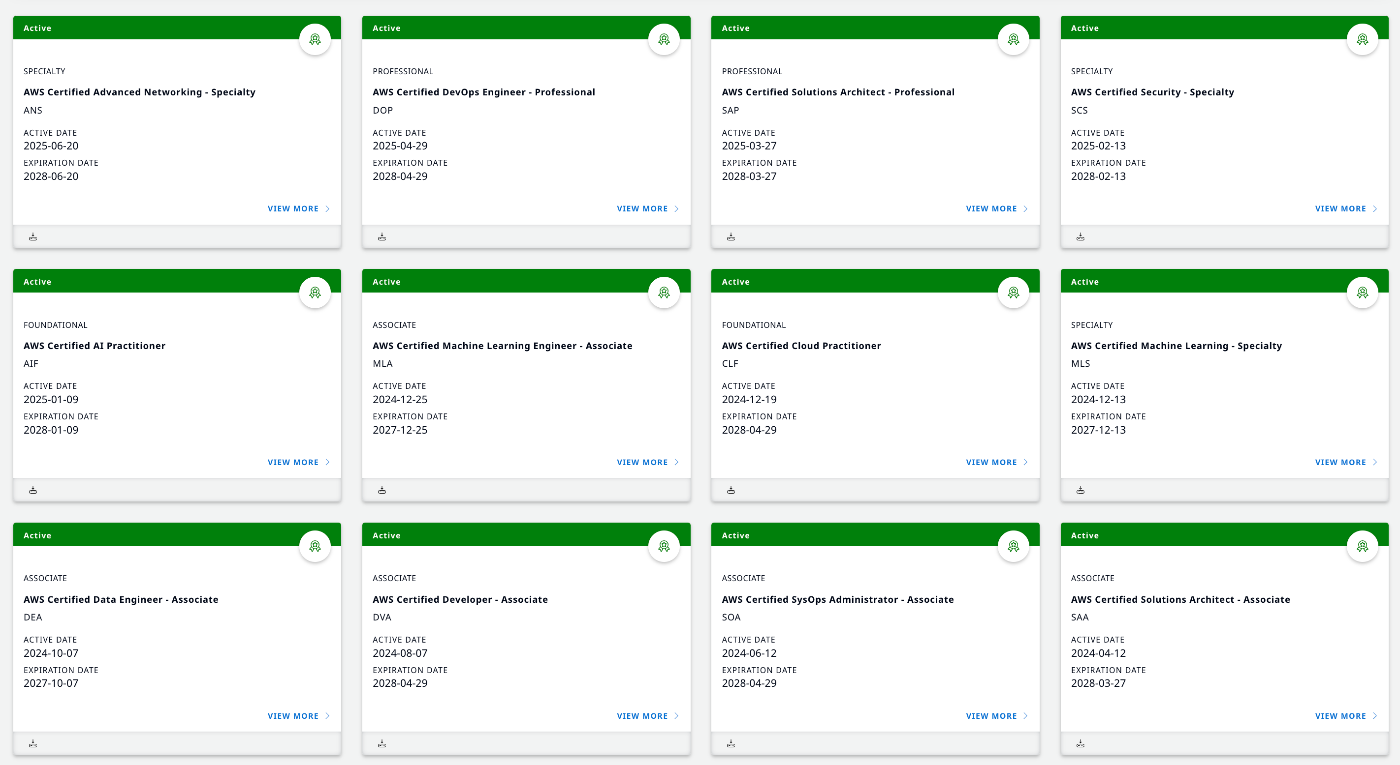Viewport: 1400px width, 765px height.
Task: Click title AWS Certified Machine Learning Engineer - Associate
Action: pyautogui.click(x=503, y=346)
